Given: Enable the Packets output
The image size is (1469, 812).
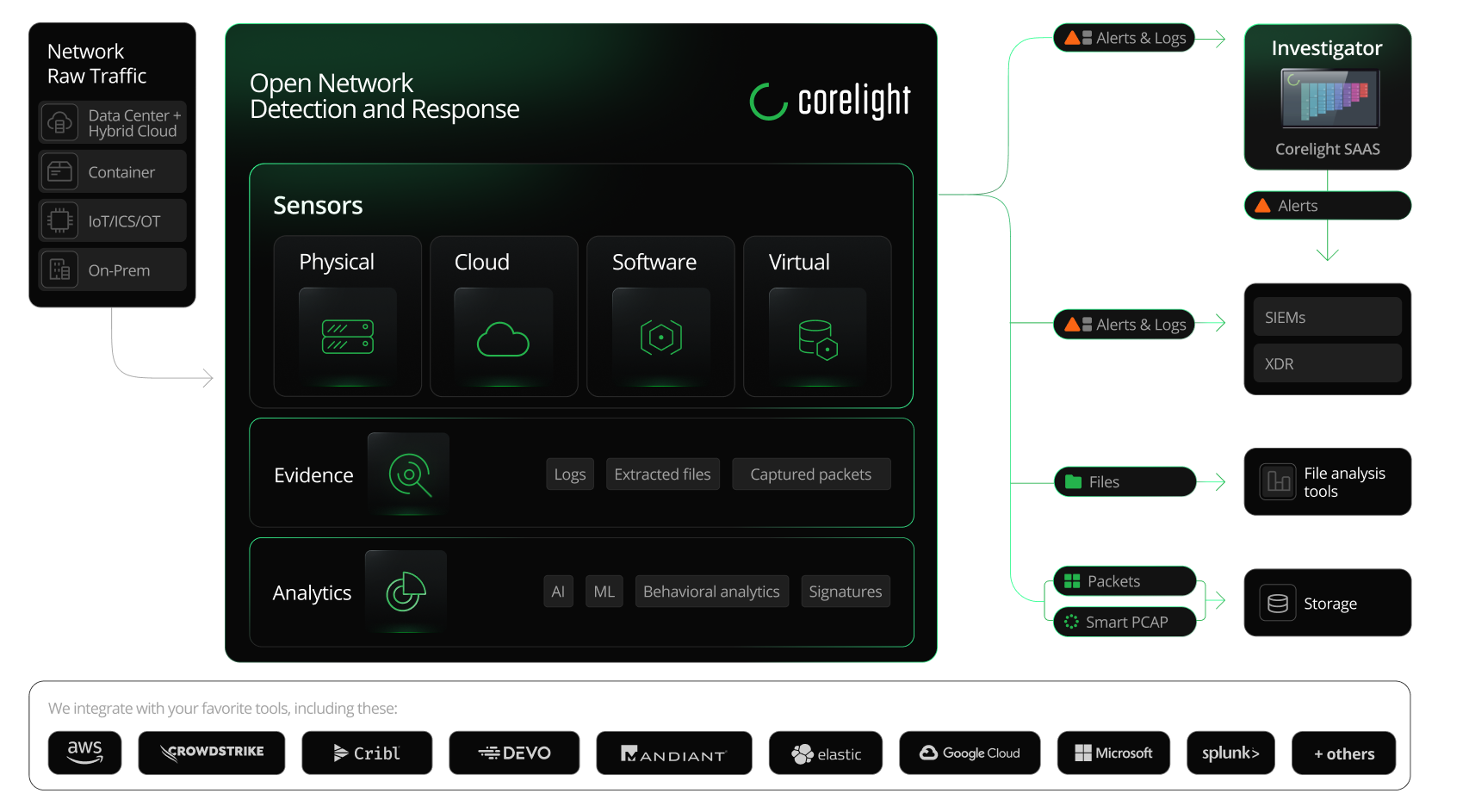Looking at the screenshot, I should pyautogui.click(x=1123, y=581).
